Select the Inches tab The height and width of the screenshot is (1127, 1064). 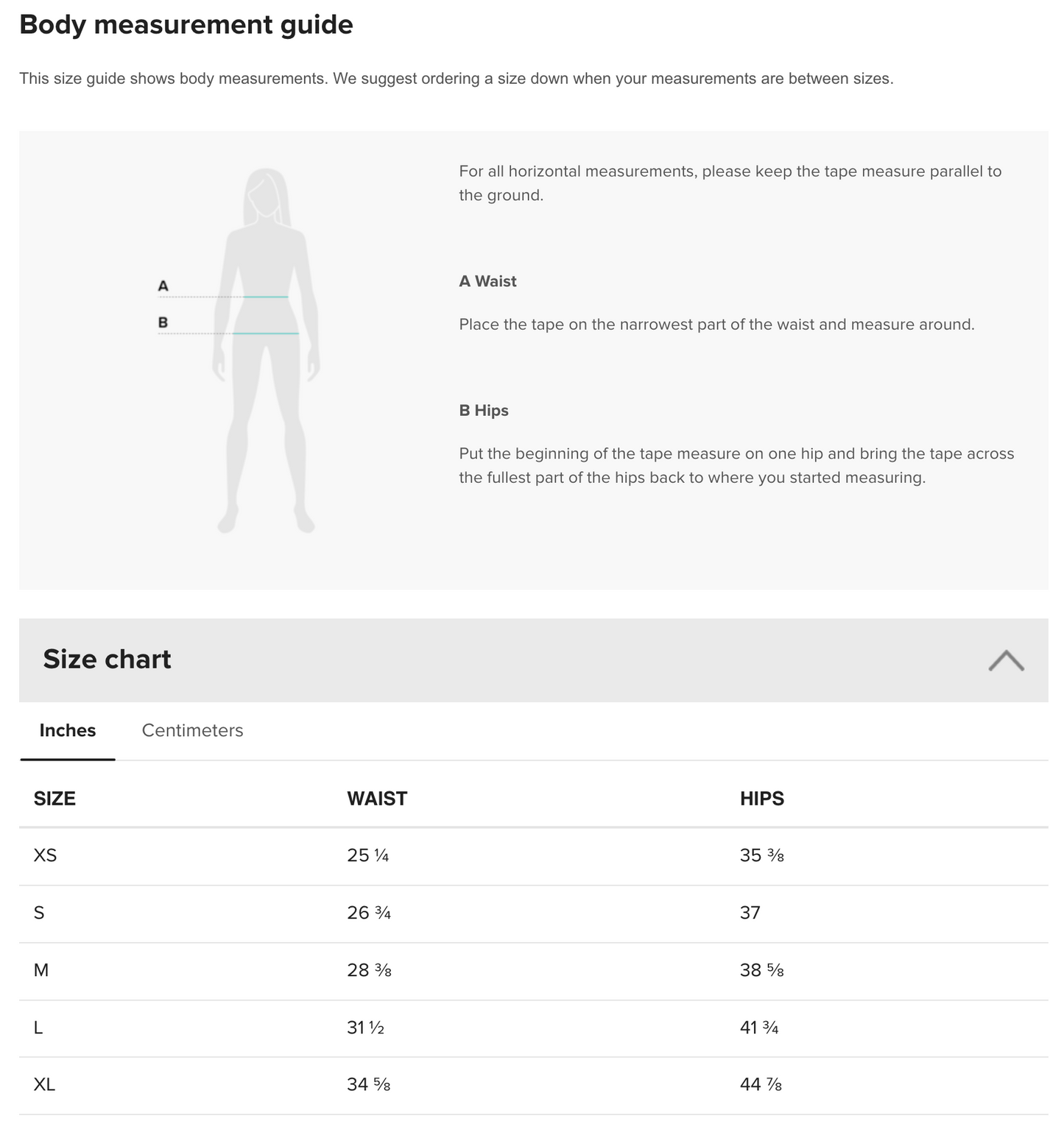[67, 730]
